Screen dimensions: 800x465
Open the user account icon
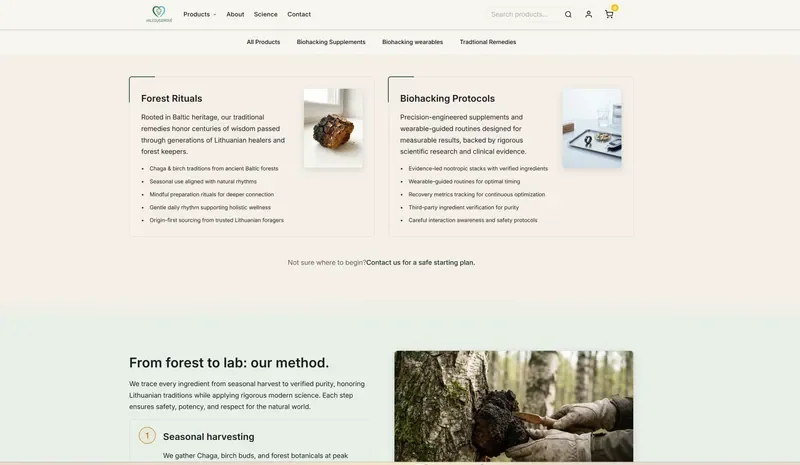(x=588, y=14)
